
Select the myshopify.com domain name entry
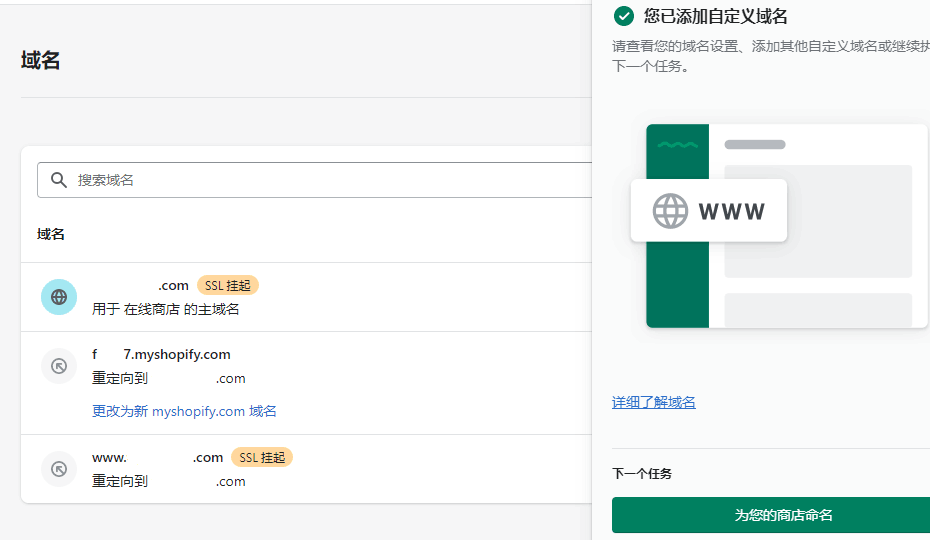point(162,355)
